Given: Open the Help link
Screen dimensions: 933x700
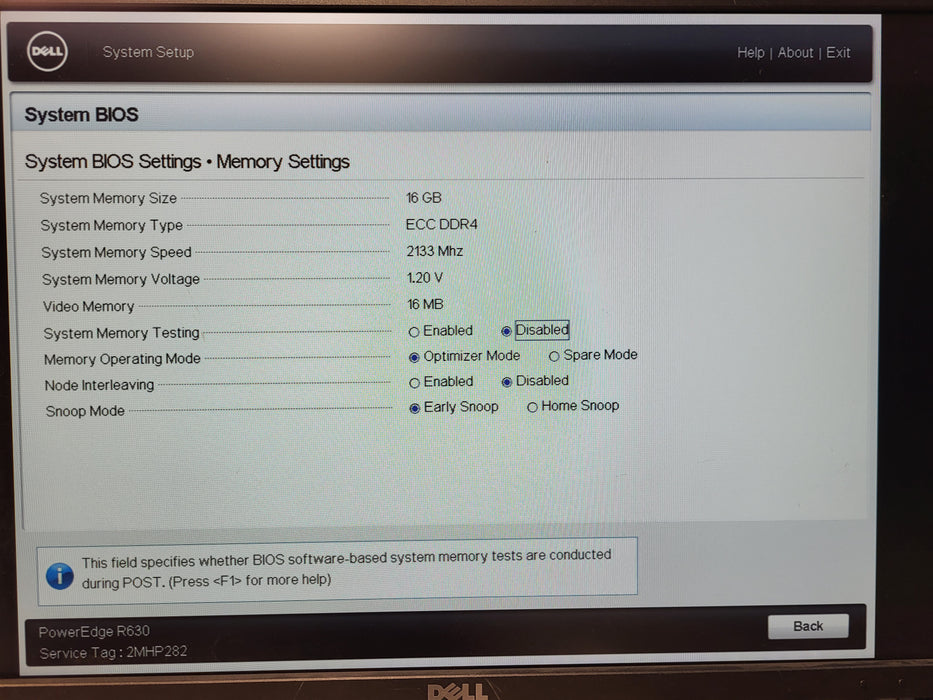Looking at the screenshot, I should 750,52.
